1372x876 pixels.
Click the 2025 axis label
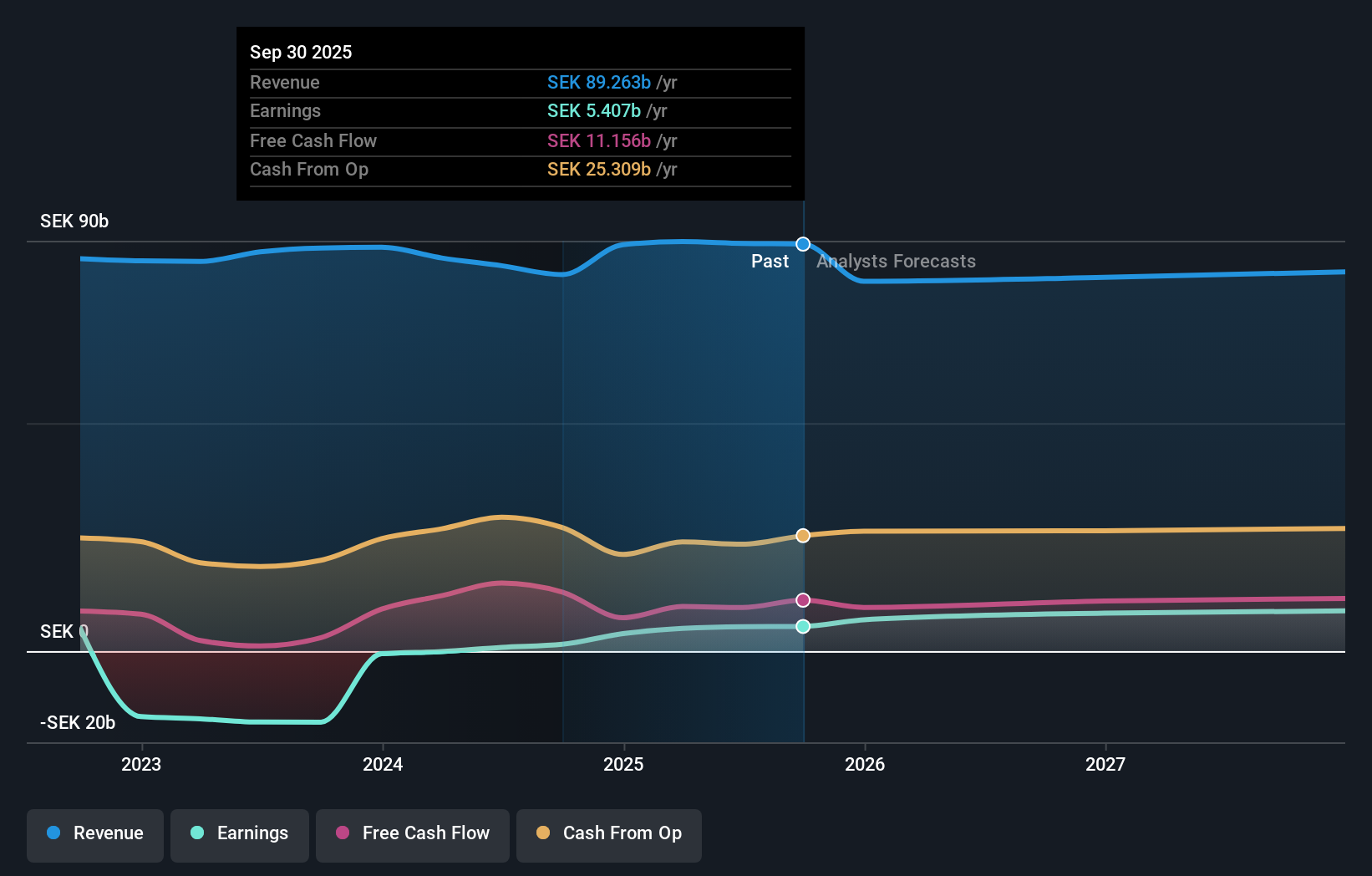623,763
